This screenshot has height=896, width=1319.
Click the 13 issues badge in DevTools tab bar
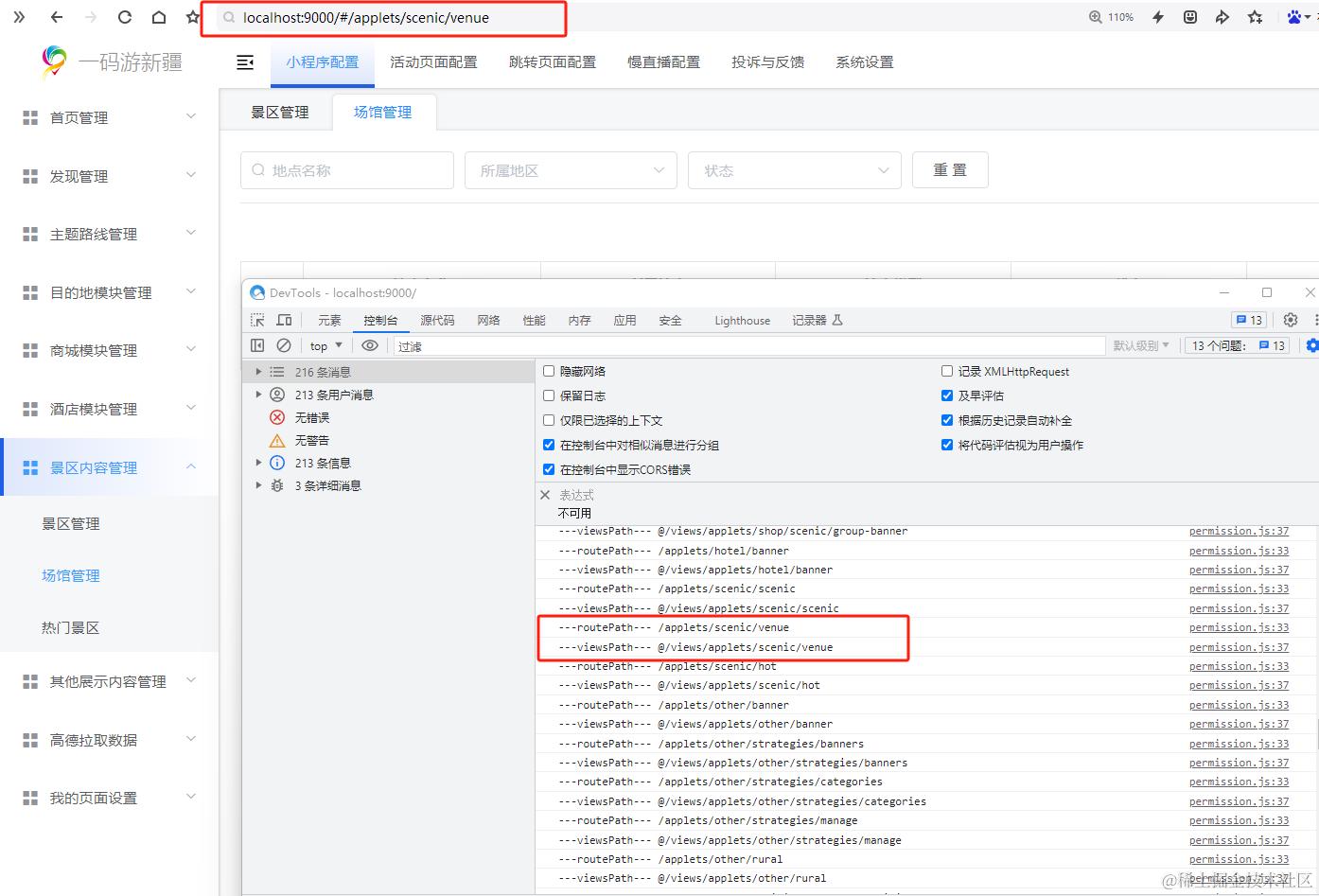(1249, 320)
